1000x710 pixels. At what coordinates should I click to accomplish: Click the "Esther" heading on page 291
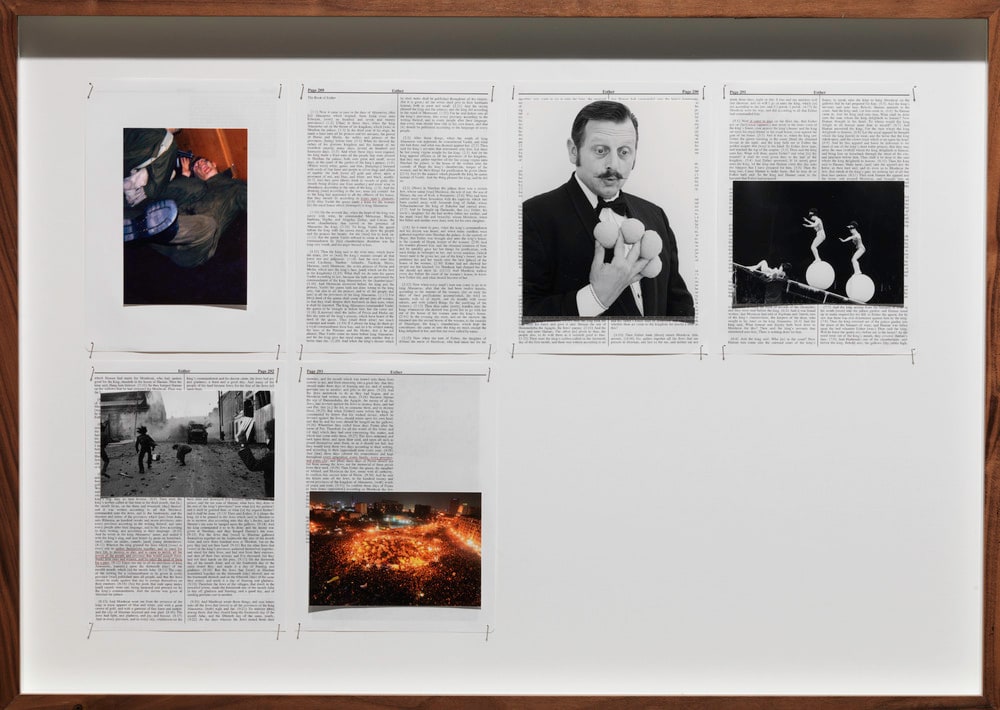click(819, 92)
